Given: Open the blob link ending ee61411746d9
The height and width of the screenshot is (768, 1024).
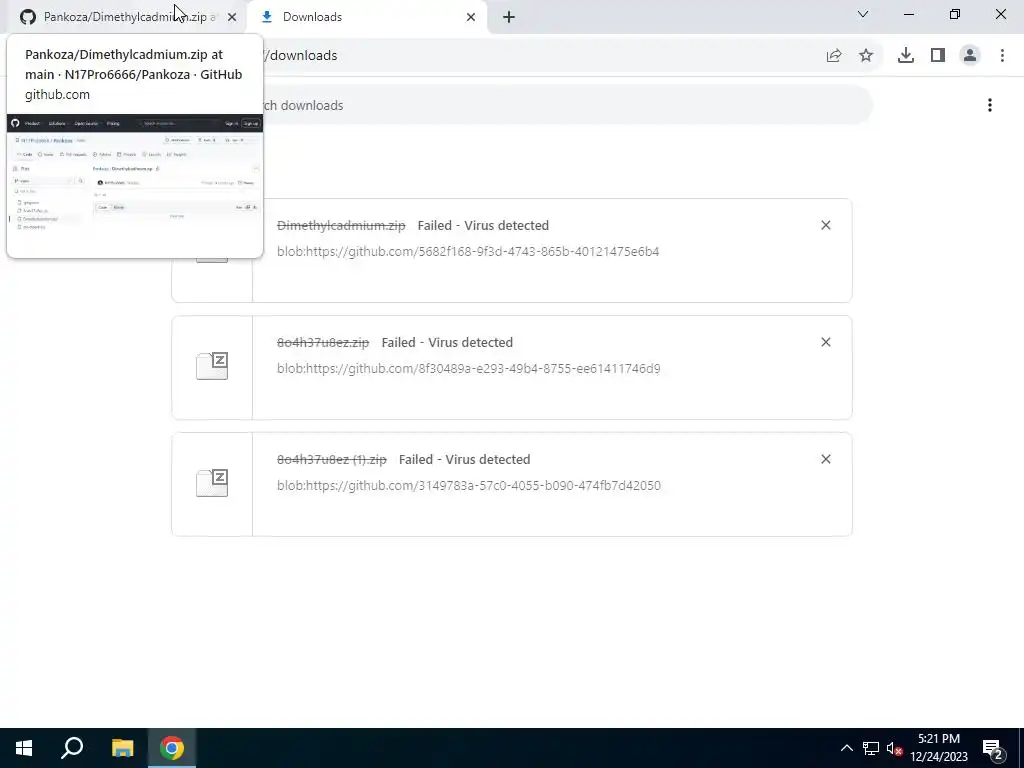Looking at the screenshot, I should (x=468, y=368).
